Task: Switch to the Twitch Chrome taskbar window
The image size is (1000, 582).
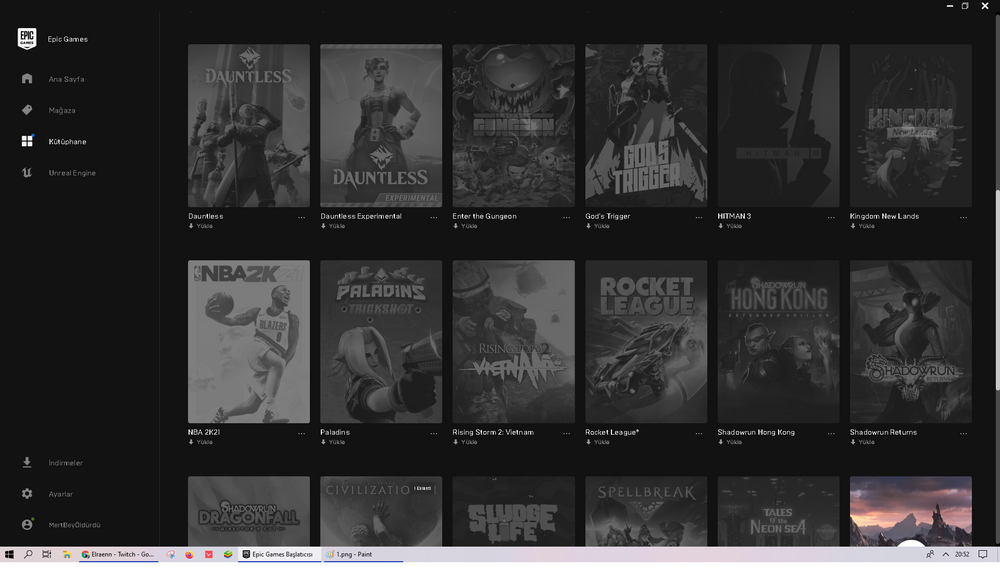Action: click(x=119, y=555)
